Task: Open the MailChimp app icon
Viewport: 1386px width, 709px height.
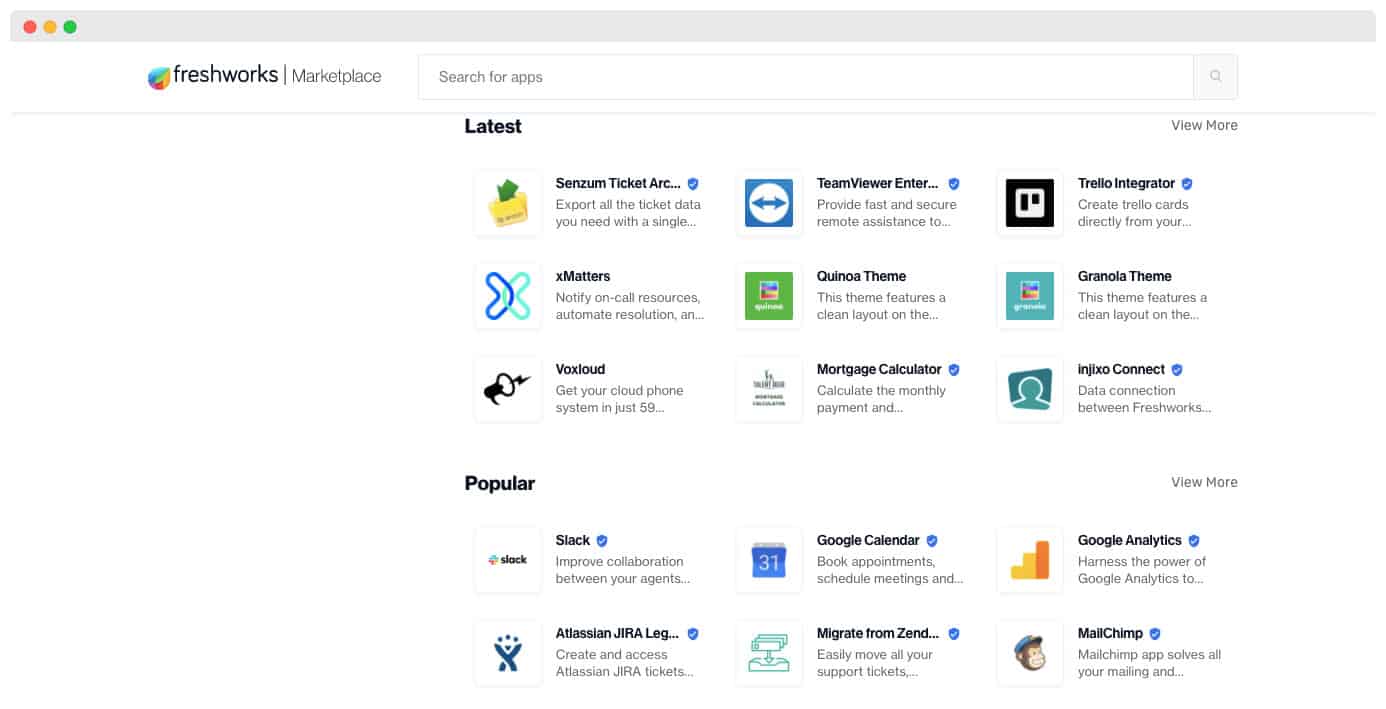Action: (1030, 653)
